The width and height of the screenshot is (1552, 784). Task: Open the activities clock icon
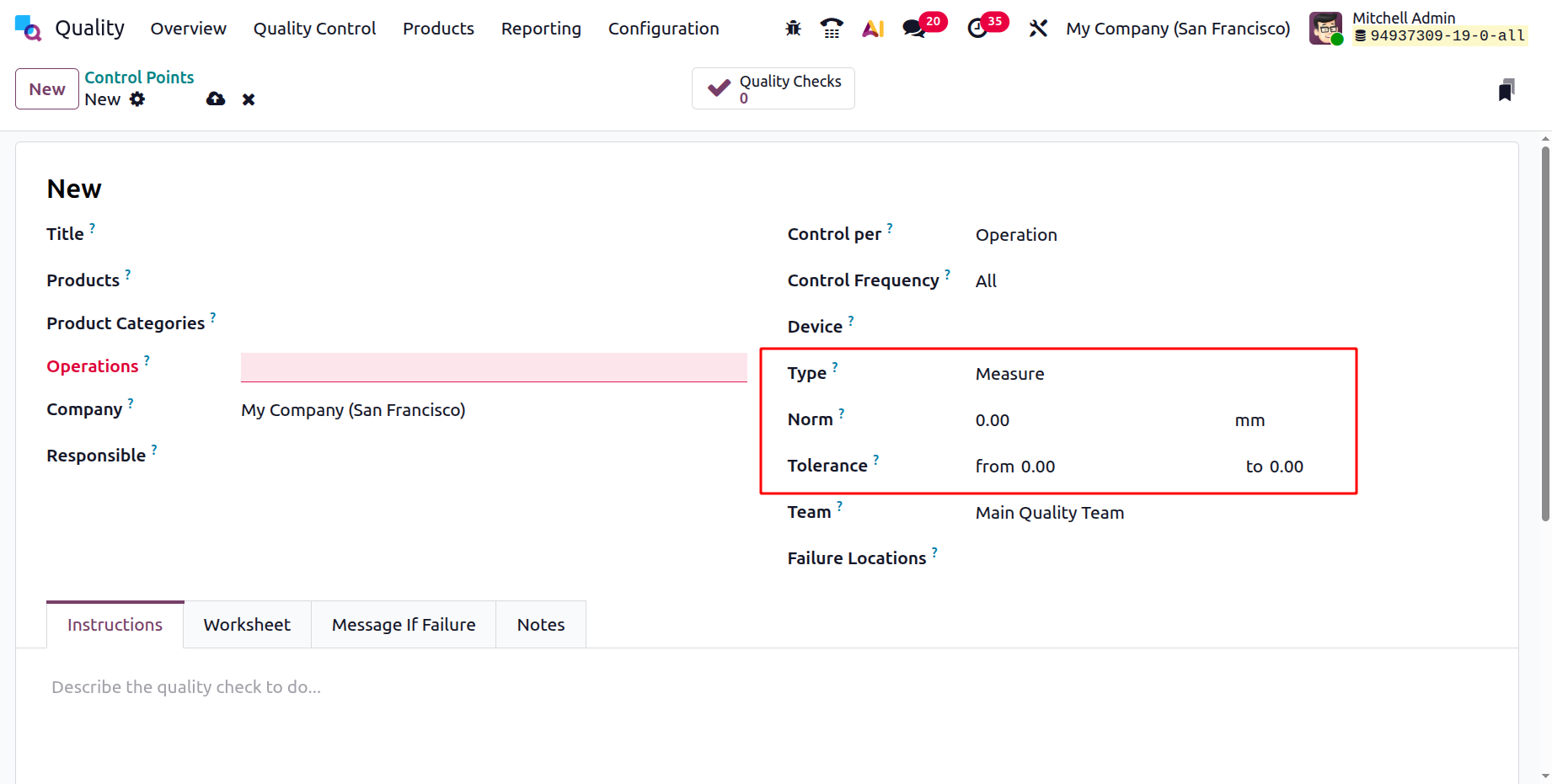(977, 29)
